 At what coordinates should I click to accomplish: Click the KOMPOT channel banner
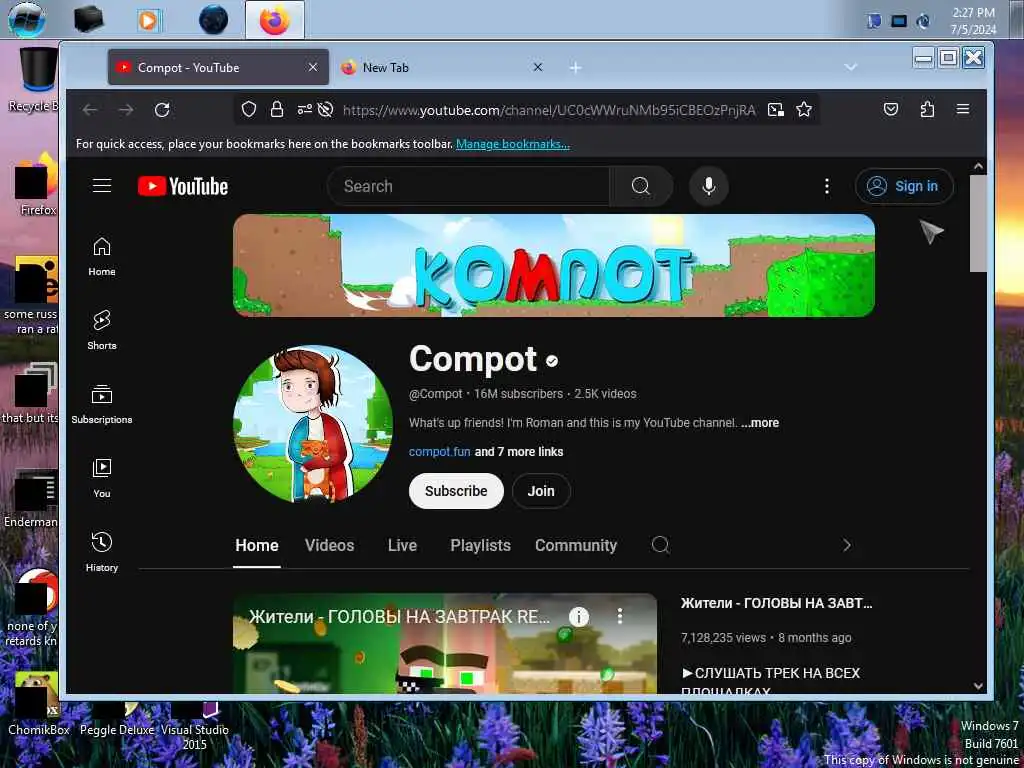pos(554,265)
